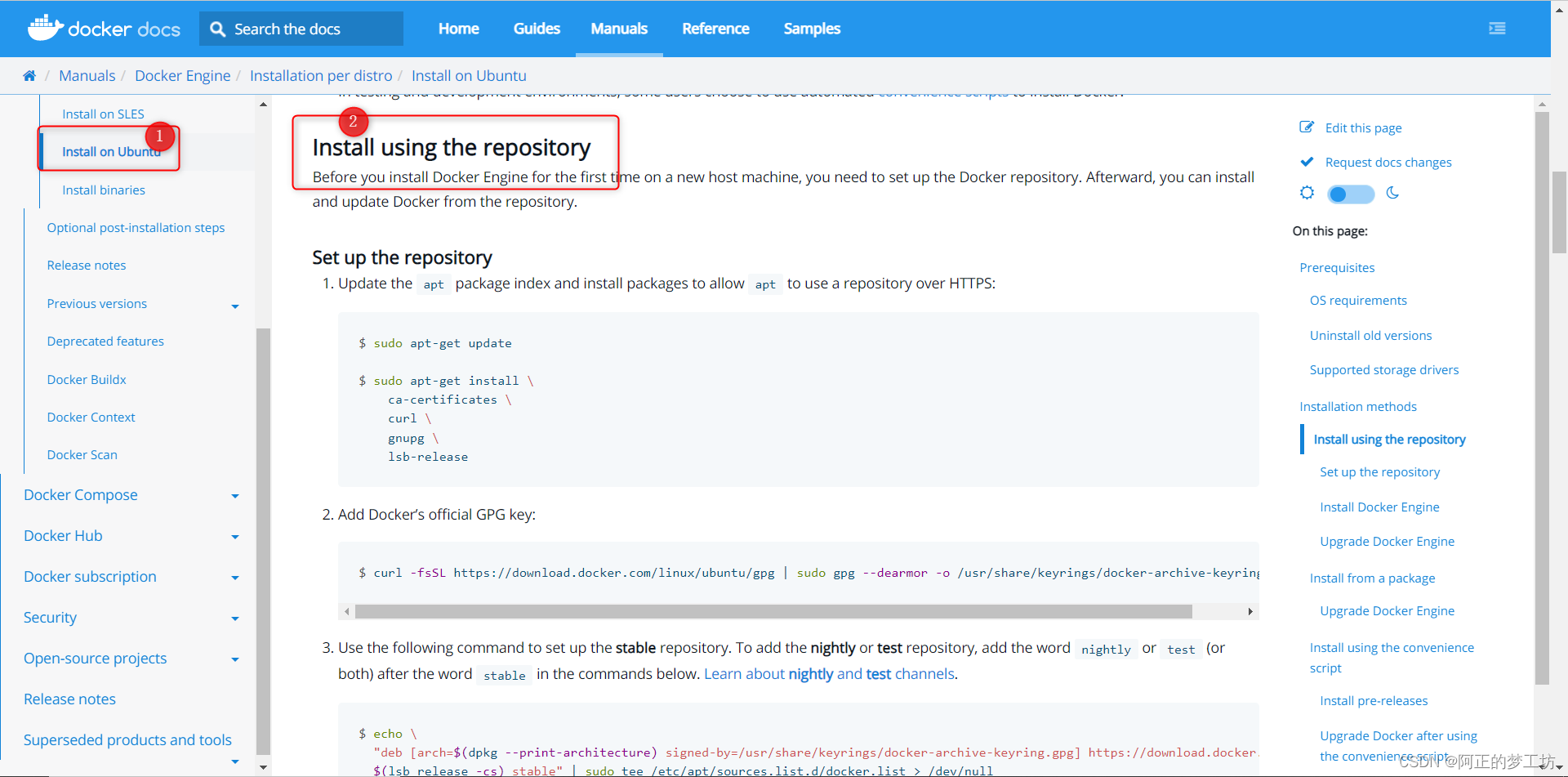Image resolution: width=1568 pixels, height=777 pixels.
Task: Click sidebar scrollbar up arrow
Action: pos(263,105)
